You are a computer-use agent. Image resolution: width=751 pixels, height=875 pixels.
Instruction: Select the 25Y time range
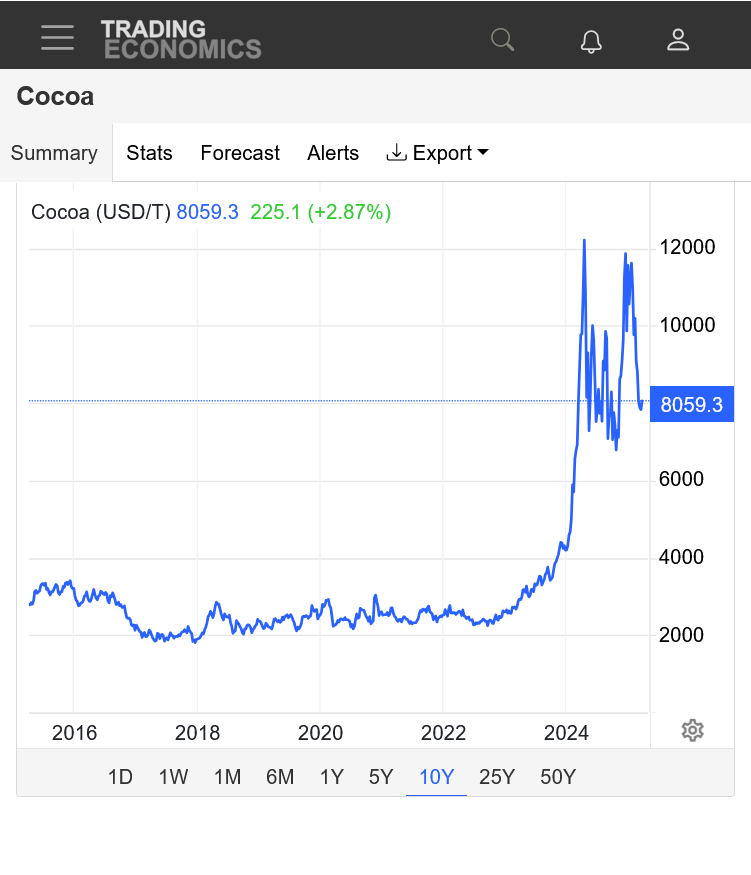point(497,776)
